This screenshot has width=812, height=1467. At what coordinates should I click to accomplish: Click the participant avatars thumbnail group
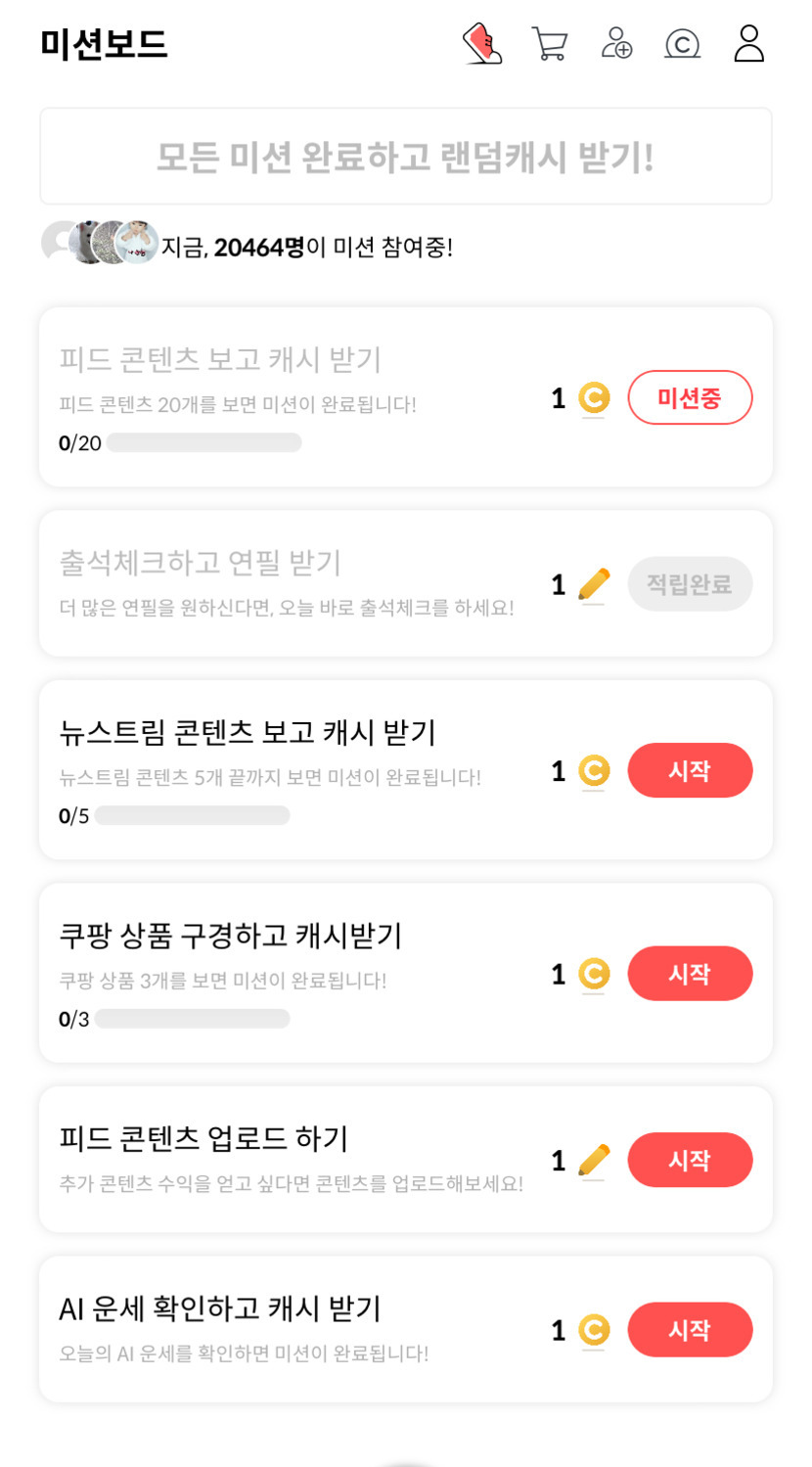[x=99, y=243]
